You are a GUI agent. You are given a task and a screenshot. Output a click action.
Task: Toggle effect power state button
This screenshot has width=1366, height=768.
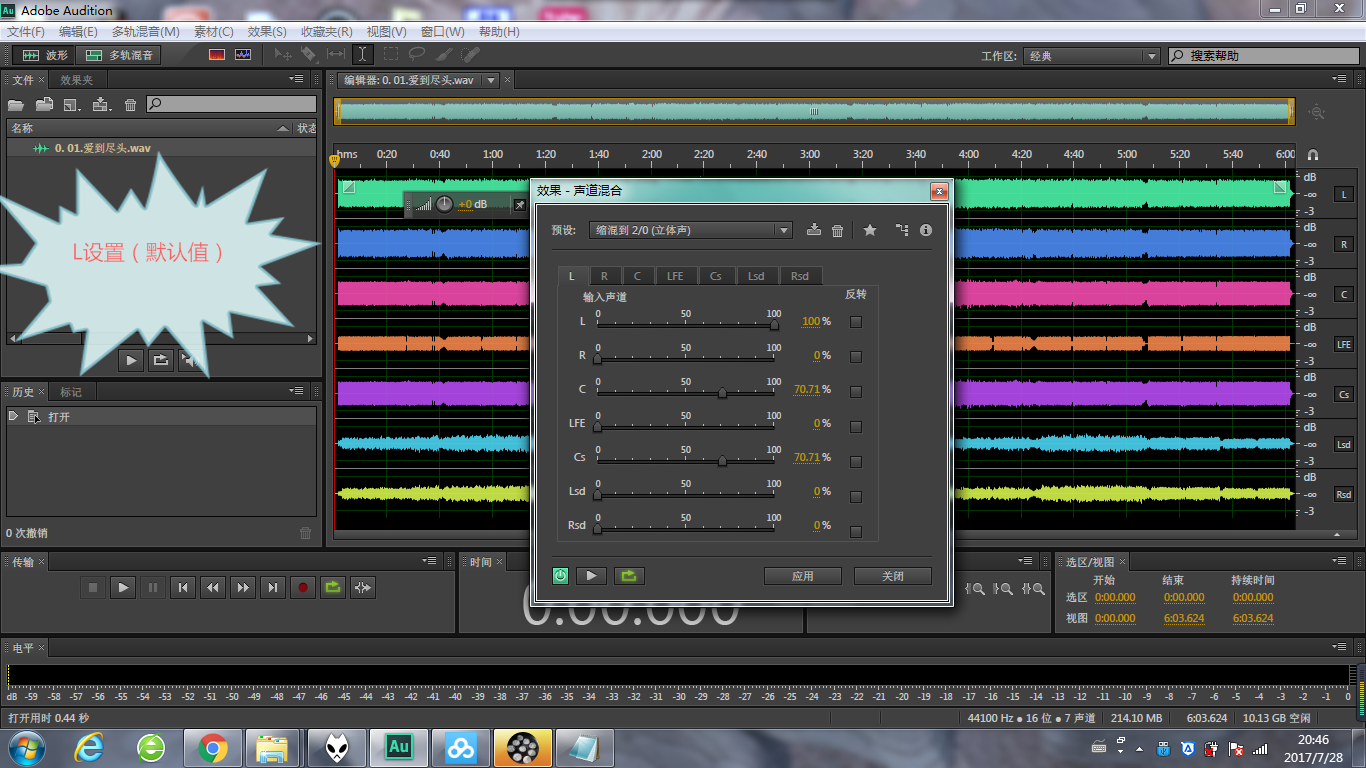coord(561,576)
